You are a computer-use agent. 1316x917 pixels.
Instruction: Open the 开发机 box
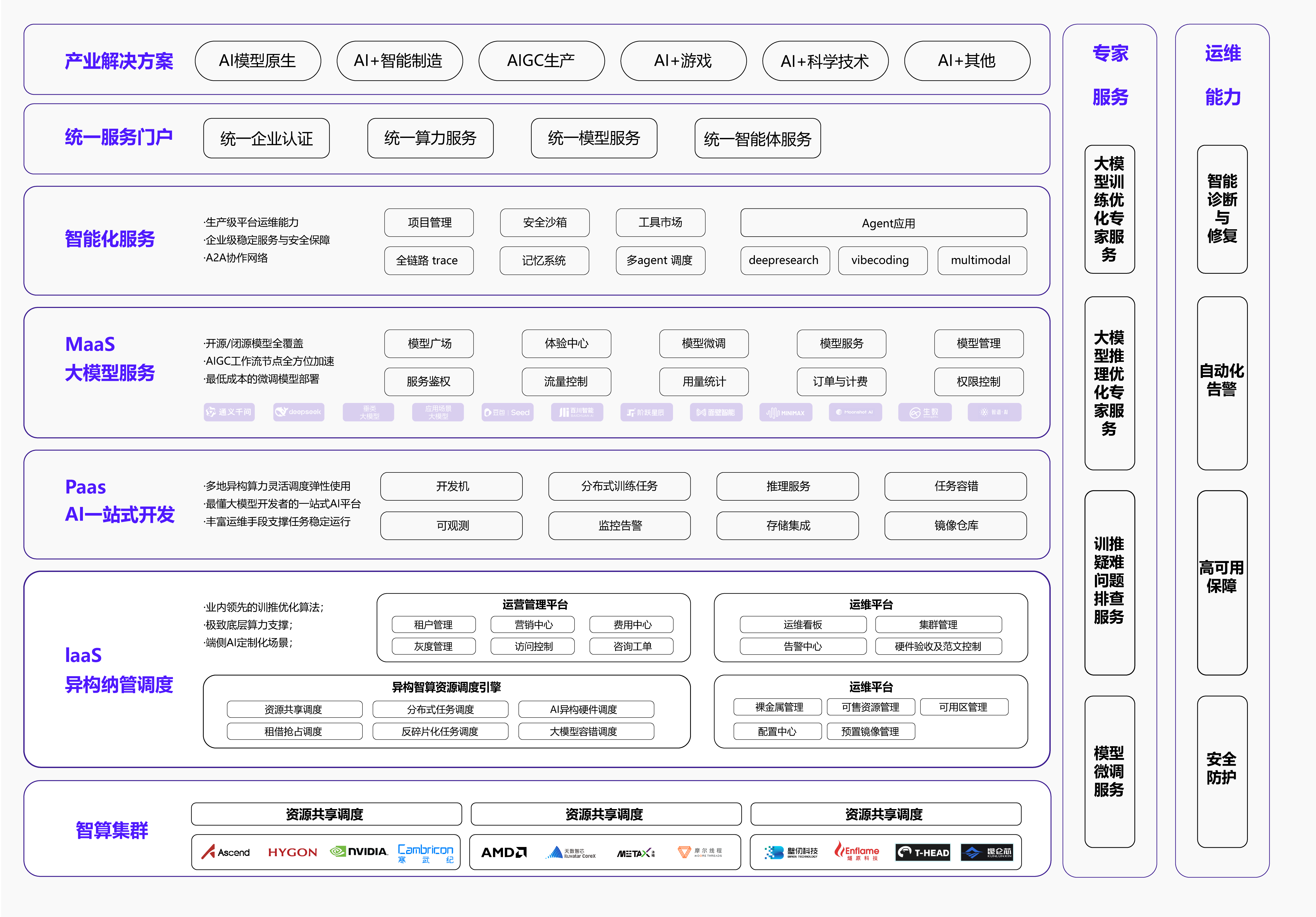point(452,487)
